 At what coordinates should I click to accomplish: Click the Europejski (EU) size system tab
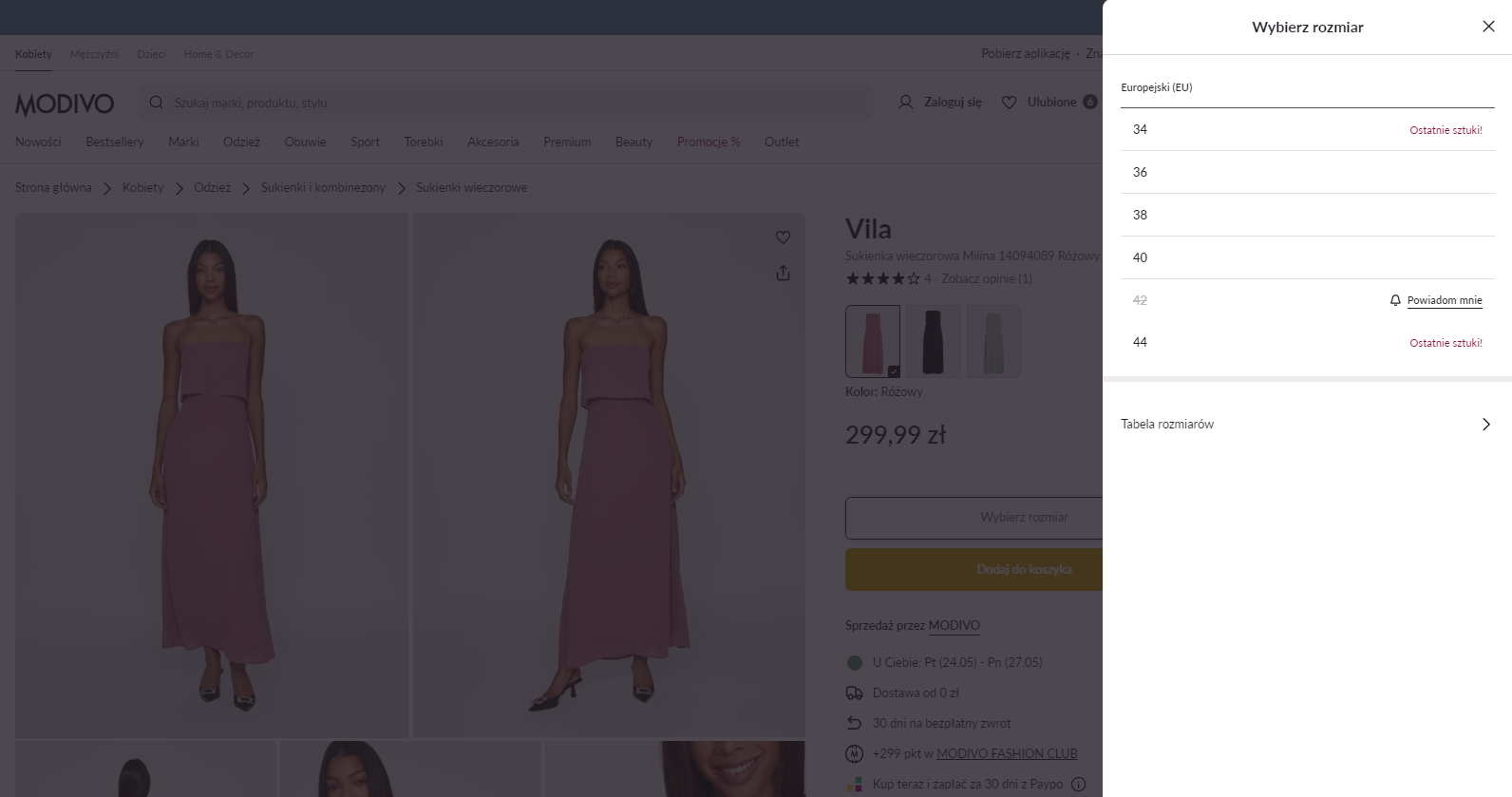point(1157,87)
